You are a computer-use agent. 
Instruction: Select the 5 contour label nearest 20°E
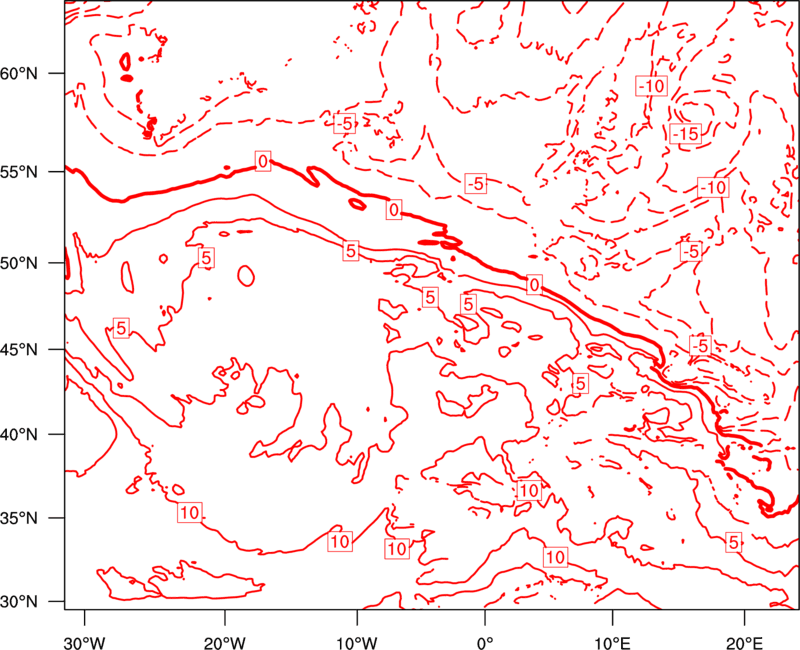tap(734, 542)
